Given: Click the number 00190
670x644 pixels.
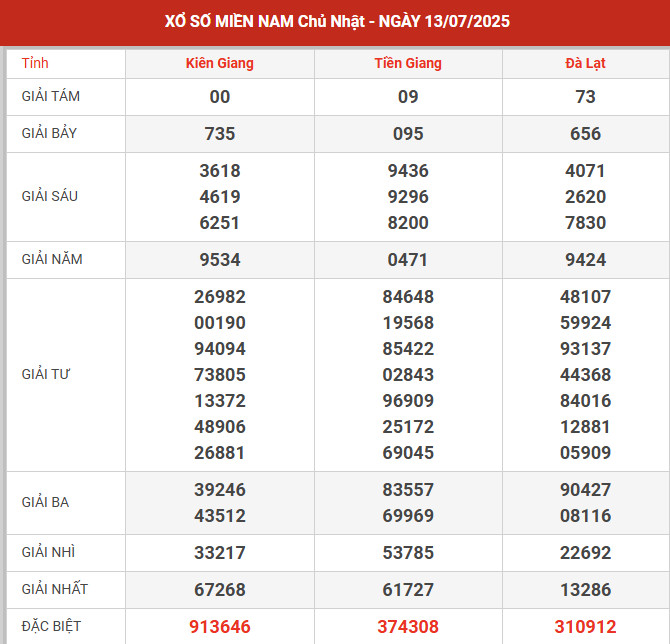Looking at the screenshot, I should [x=220, y=323].
